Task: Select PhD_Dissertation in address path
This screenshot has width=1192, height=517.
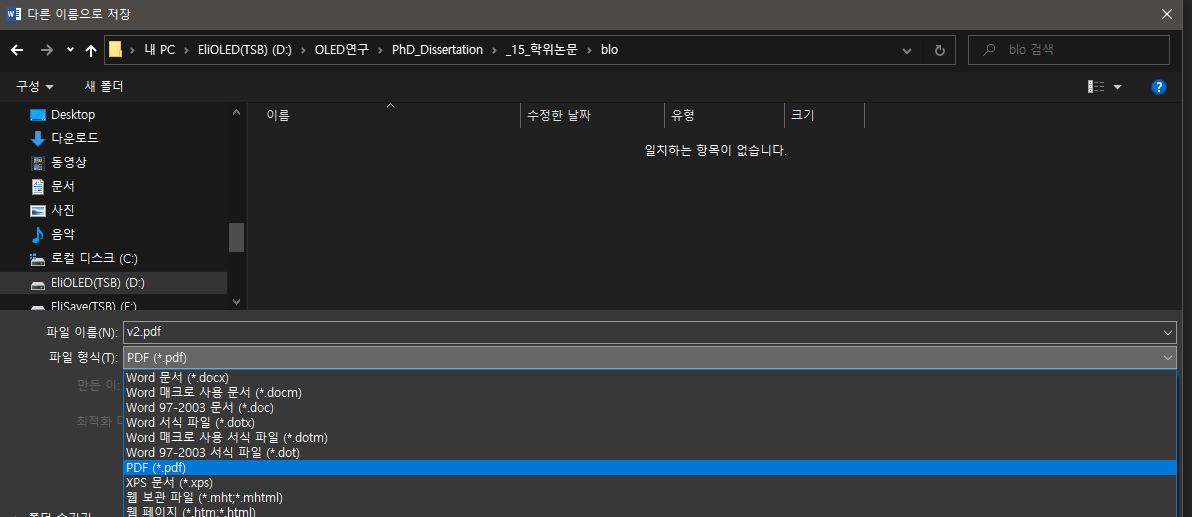Action: coord(437,50)
